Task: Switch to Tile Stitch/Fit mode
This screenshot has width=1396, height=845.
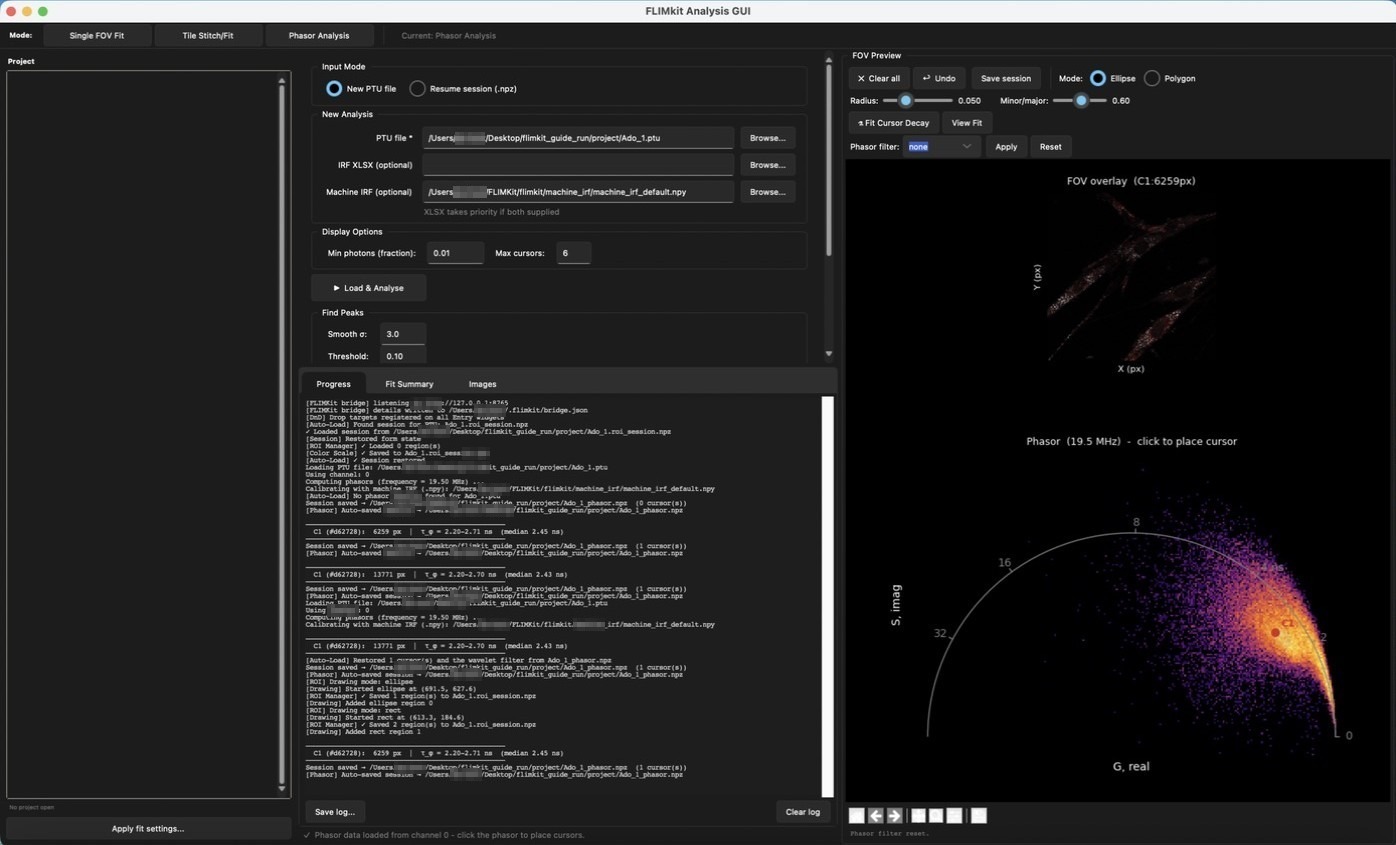Action: (208, 36)
